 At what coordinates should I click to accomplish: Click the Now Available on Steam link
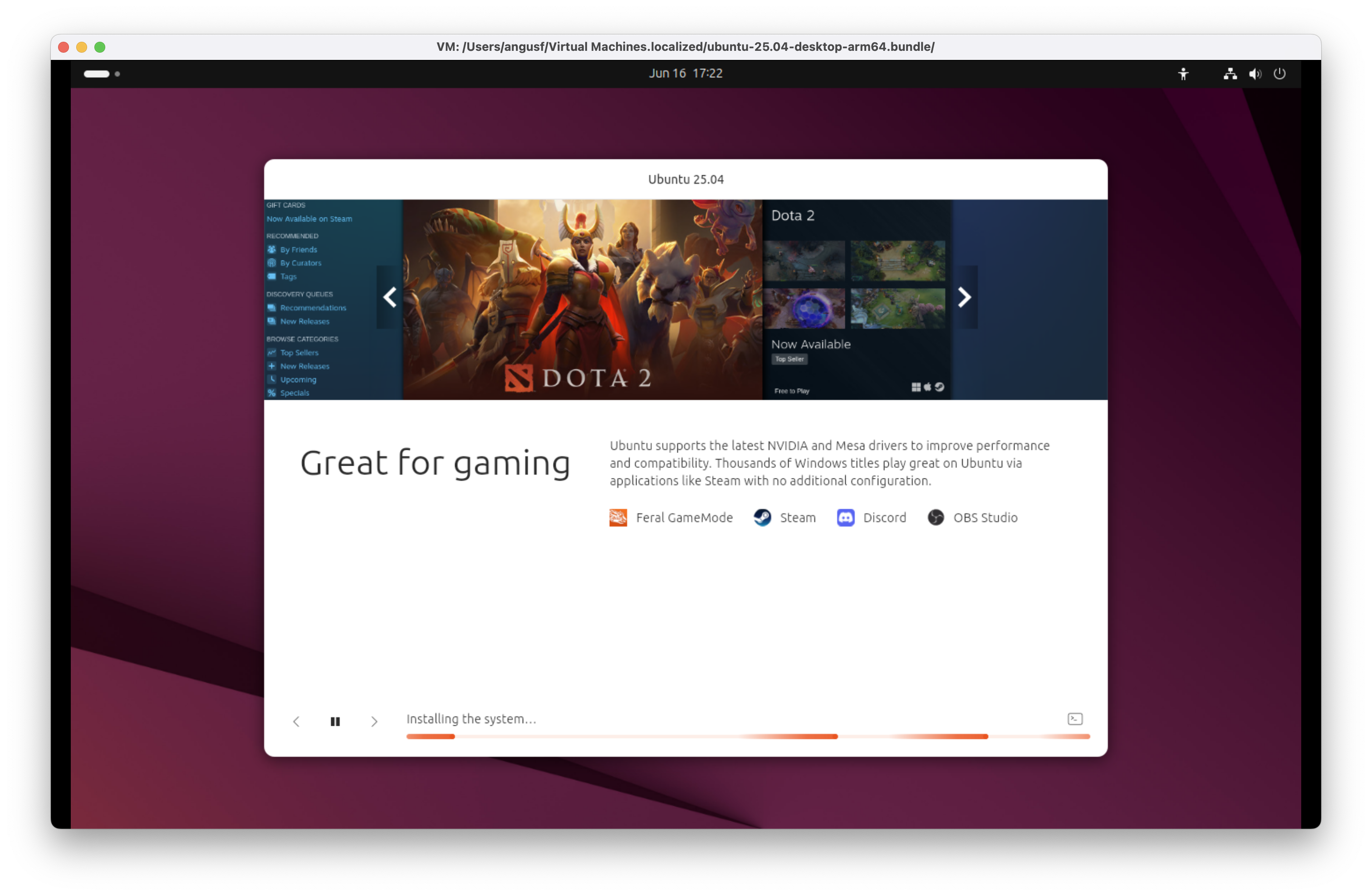pos(309,219)
